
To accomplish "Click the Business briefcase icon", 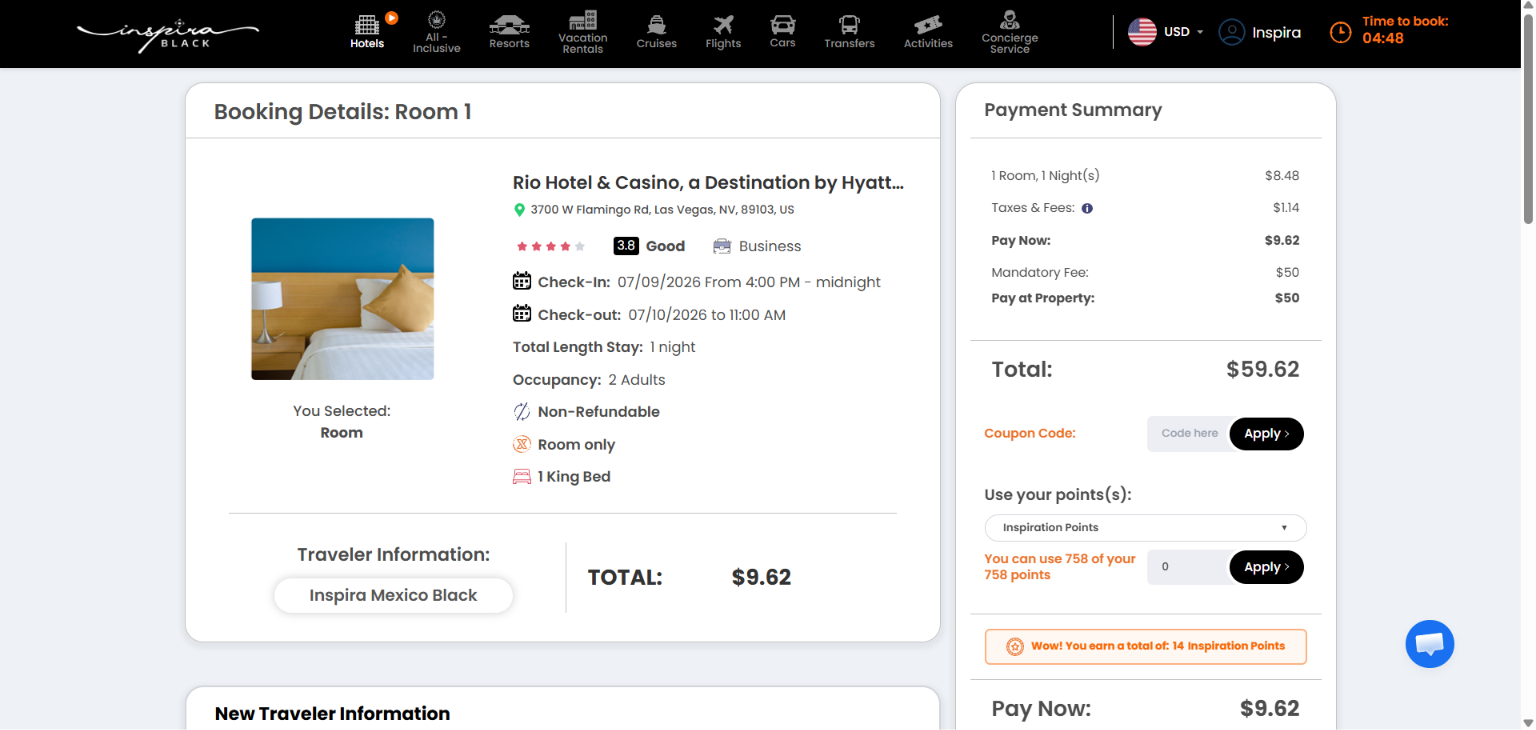I will (x=722, y=246).
